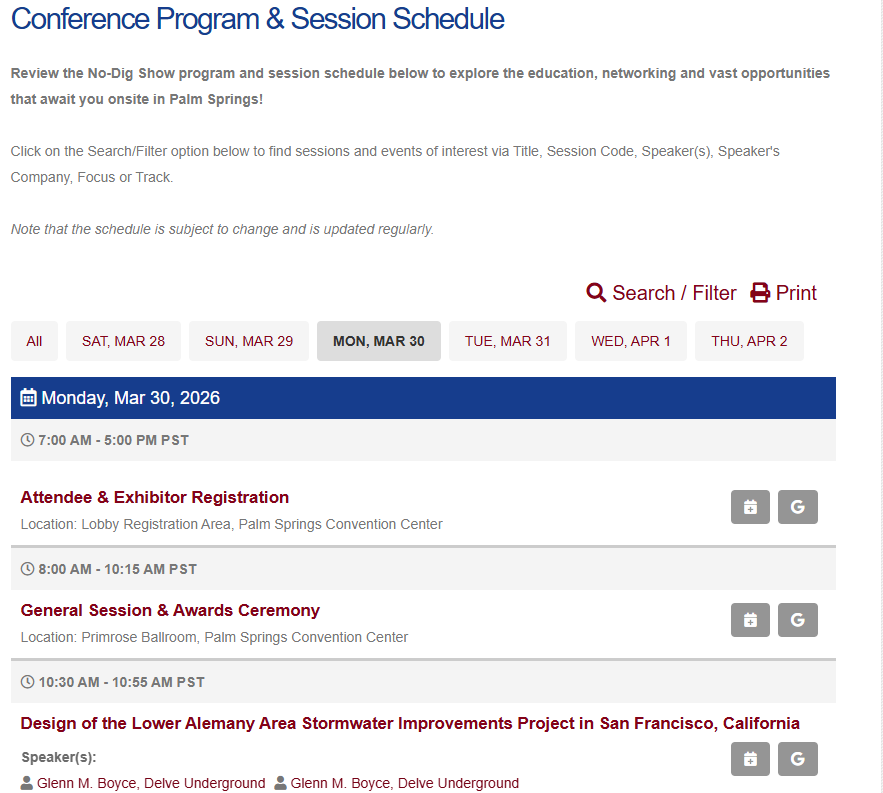
Task: Switch to SUN, MAR 29 tab
Action: click(249, 341)
